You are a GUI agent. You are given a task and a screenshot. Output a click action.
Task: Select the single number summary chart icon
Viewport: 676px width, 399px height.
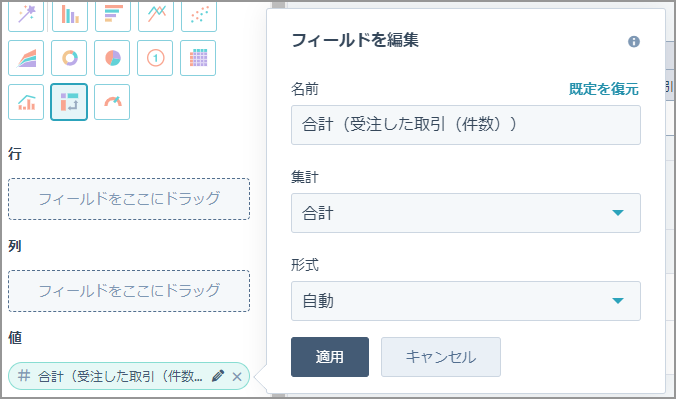tap(155, 58)
